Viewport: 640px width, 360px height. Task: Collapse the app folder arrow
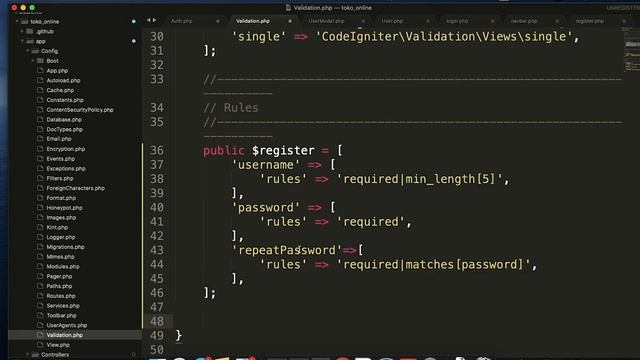point(22,41)
